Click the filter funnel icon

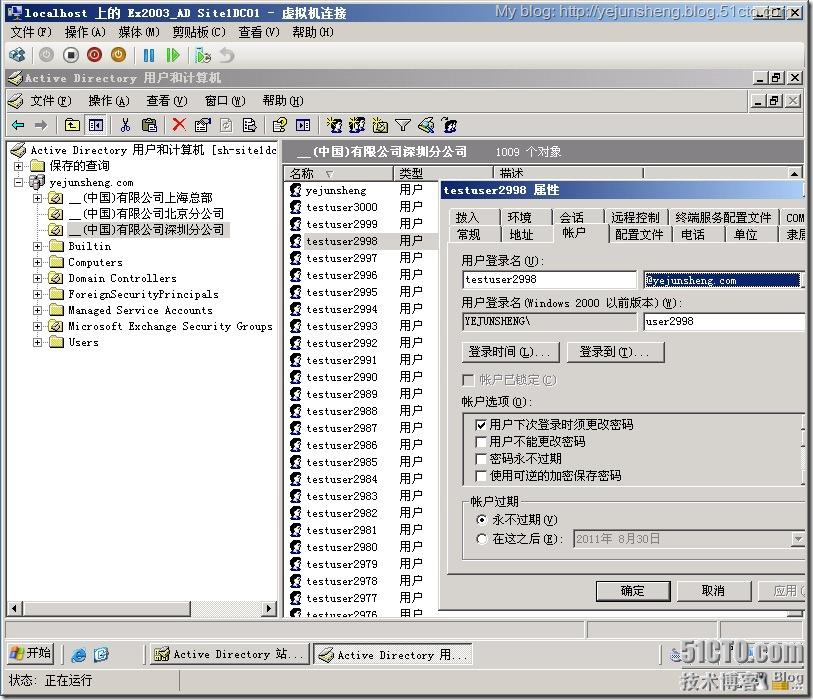point(403,125)
